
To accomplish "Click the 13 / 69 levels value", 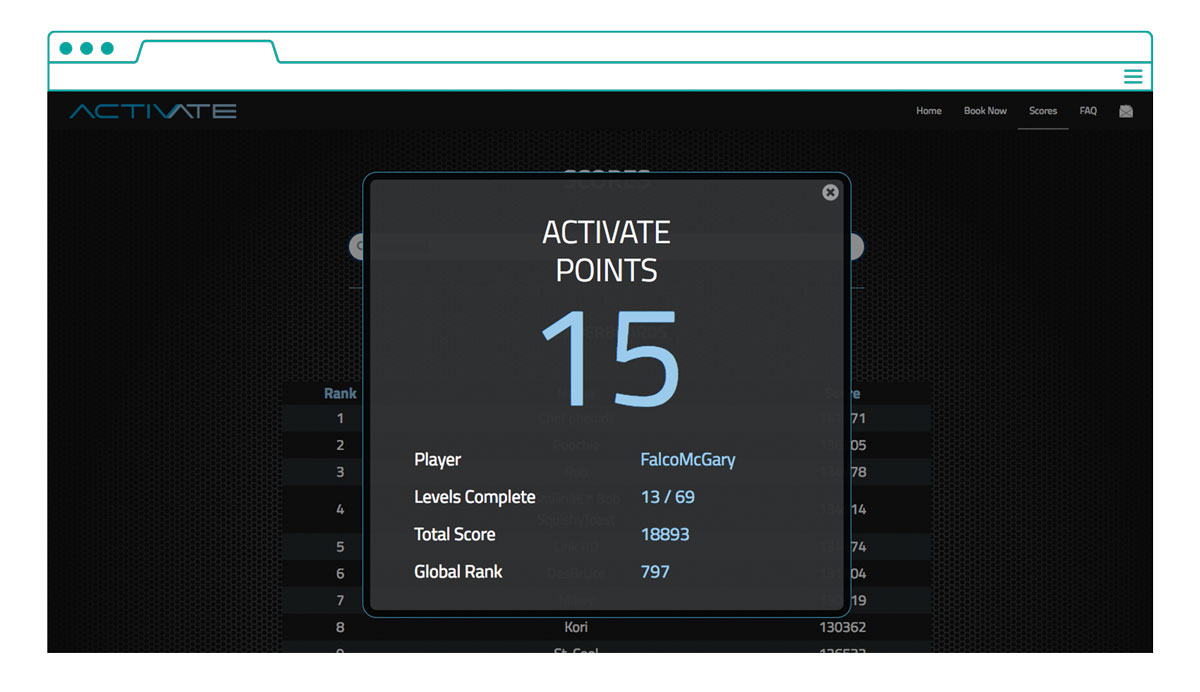I will (667, 497).
